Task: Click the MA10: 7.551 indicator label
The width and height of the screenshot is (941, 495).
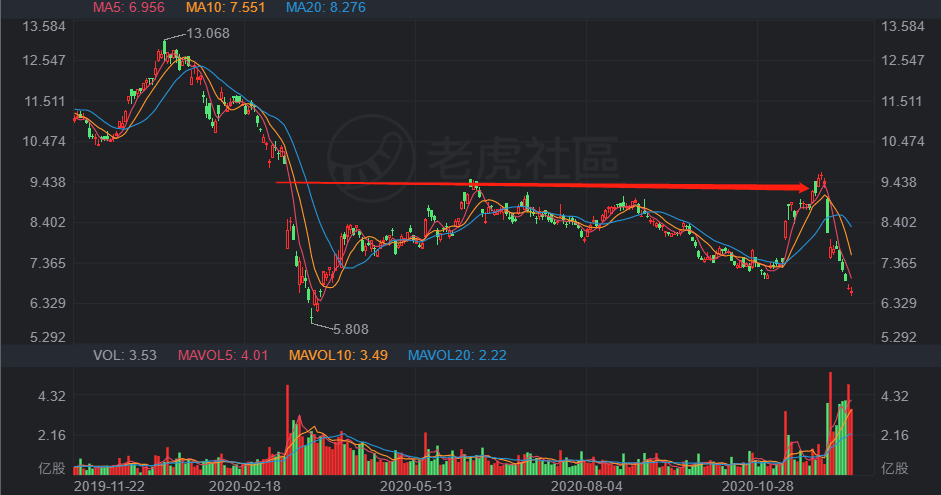Action: [x=225, y=7]
